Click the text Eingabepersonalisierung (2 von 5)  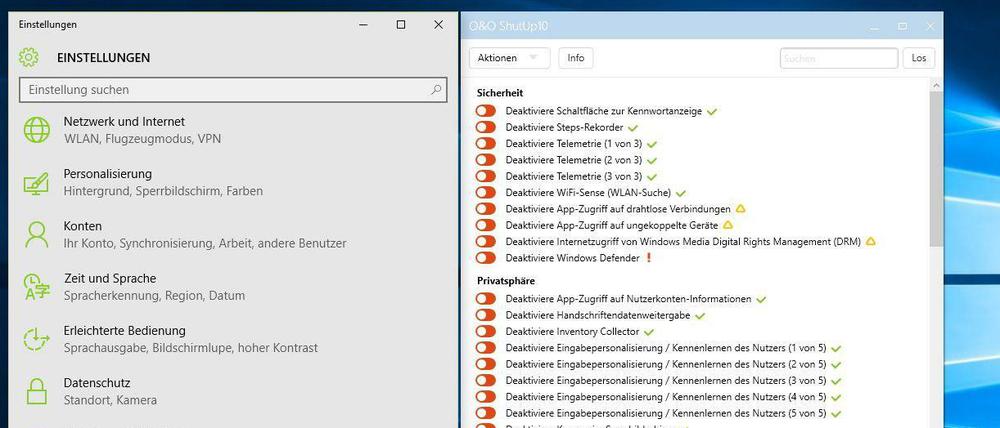(666, 364)
